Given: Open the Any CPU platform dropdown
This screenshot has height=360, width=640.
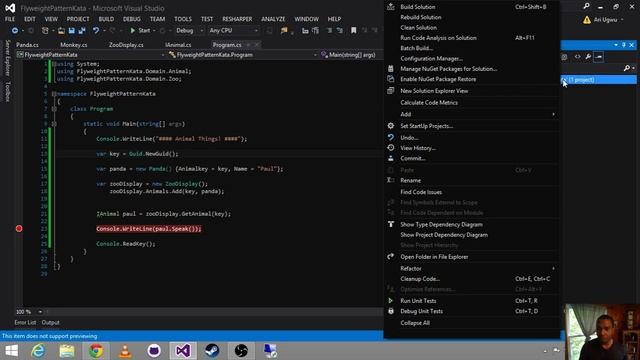Looking at the screenshot, I should point(233,31).
